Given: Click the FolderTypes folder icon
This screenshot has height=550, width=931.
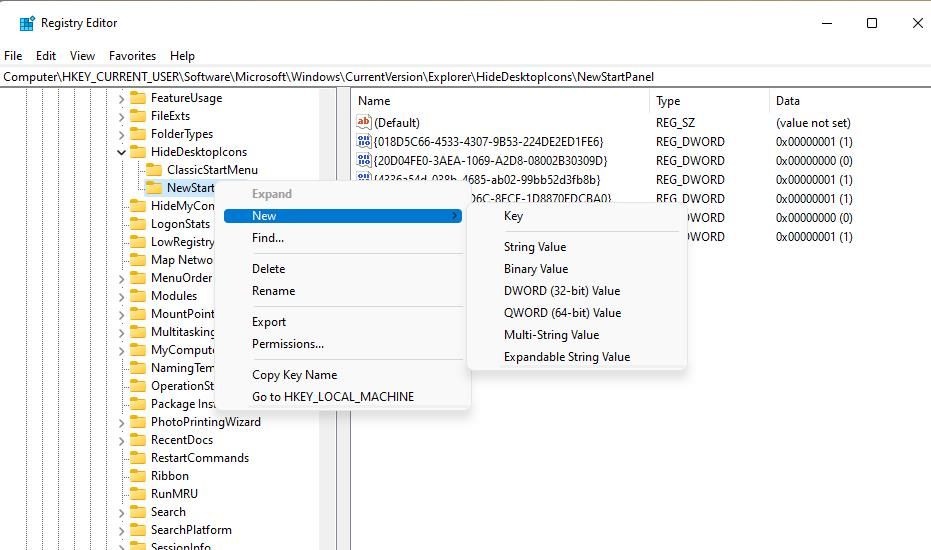Looking at the screenshot, I should (138, 134).
